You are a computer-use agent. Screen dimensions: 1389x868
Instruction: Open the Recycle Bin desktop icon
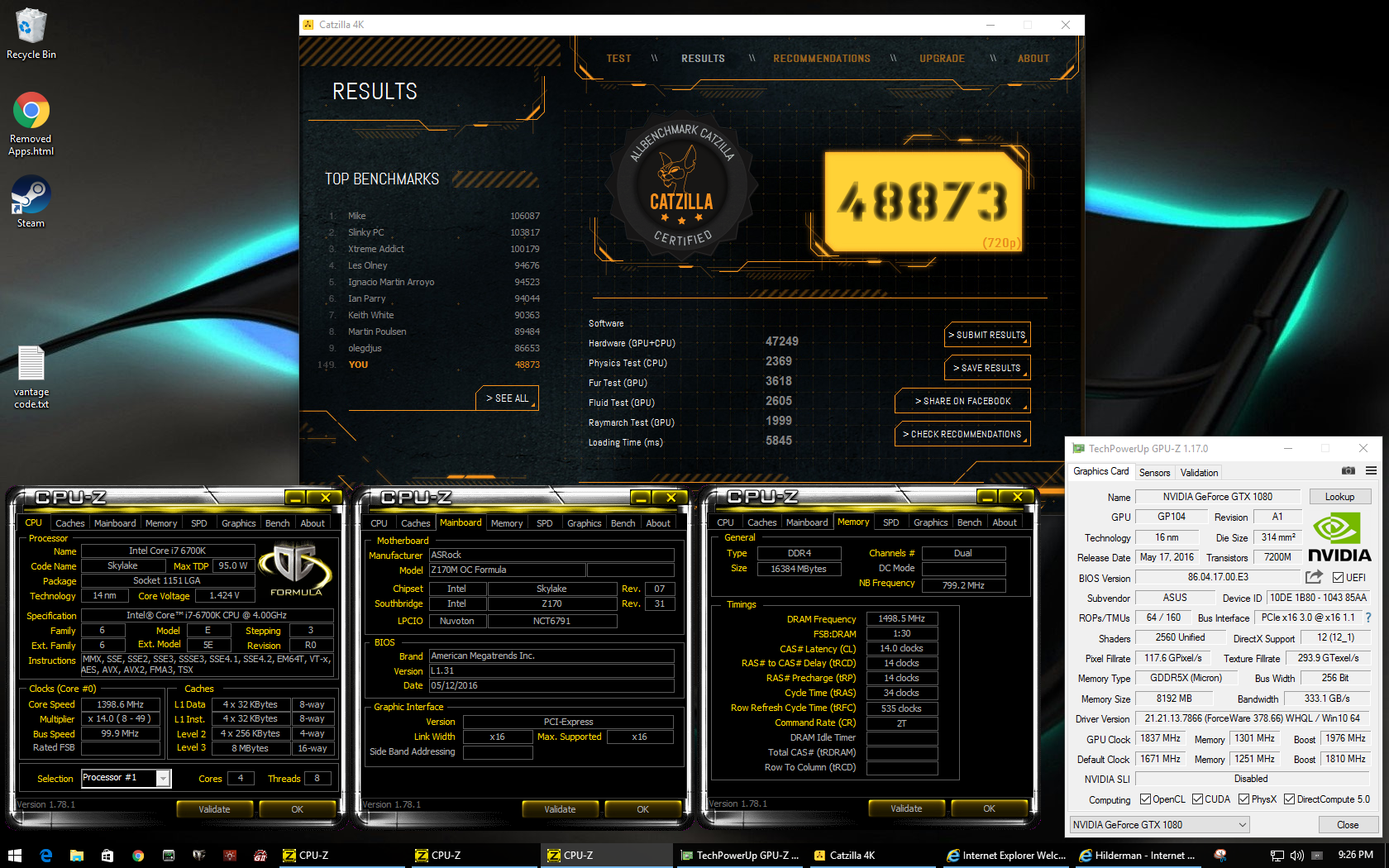[x=31, y=34]
